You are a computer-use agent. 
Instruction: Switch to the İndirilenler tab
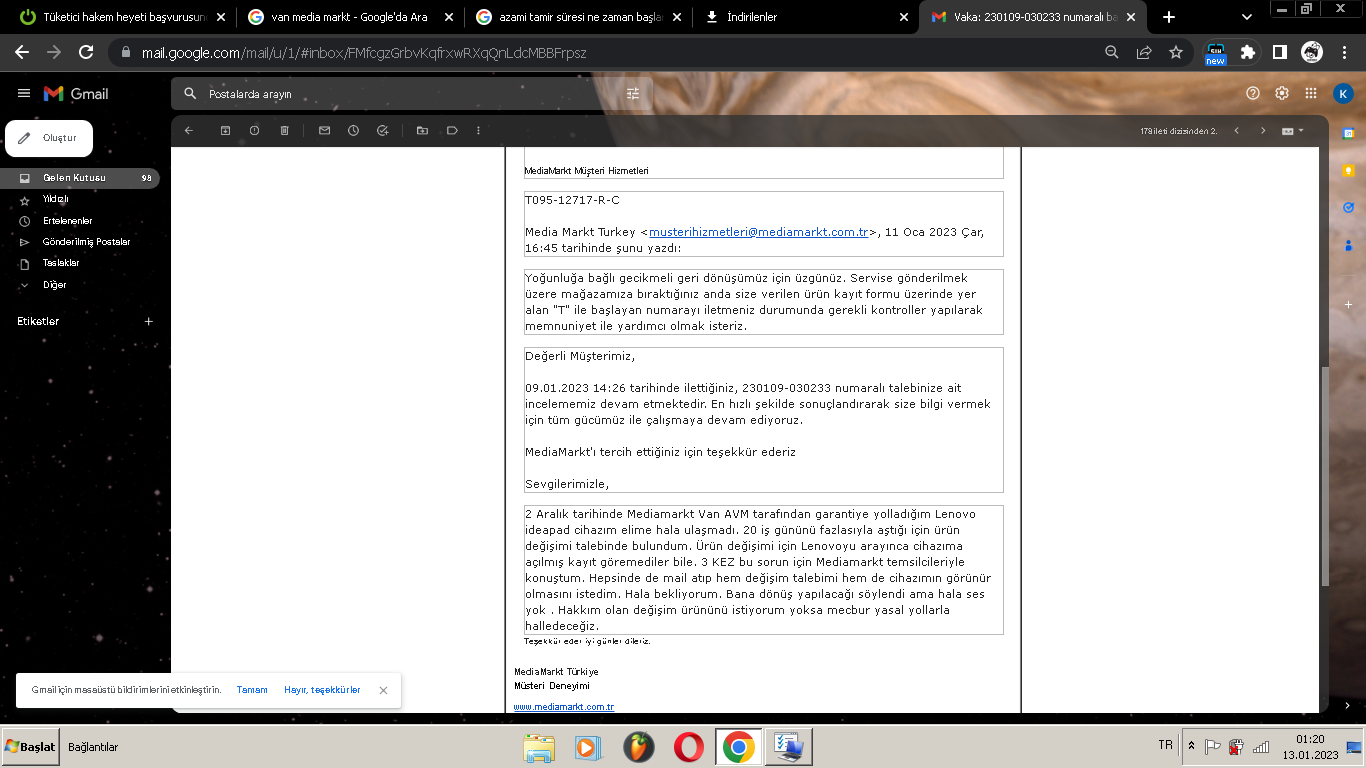(808, 17)
